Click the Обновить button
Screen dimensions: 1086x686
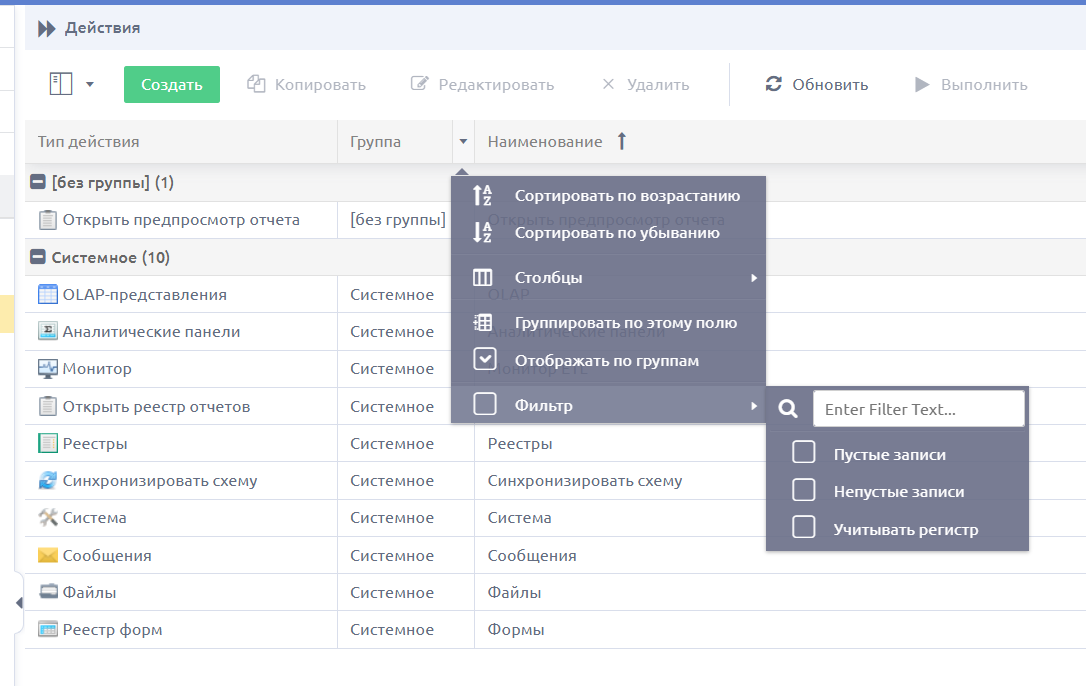[x=817, y=85]
